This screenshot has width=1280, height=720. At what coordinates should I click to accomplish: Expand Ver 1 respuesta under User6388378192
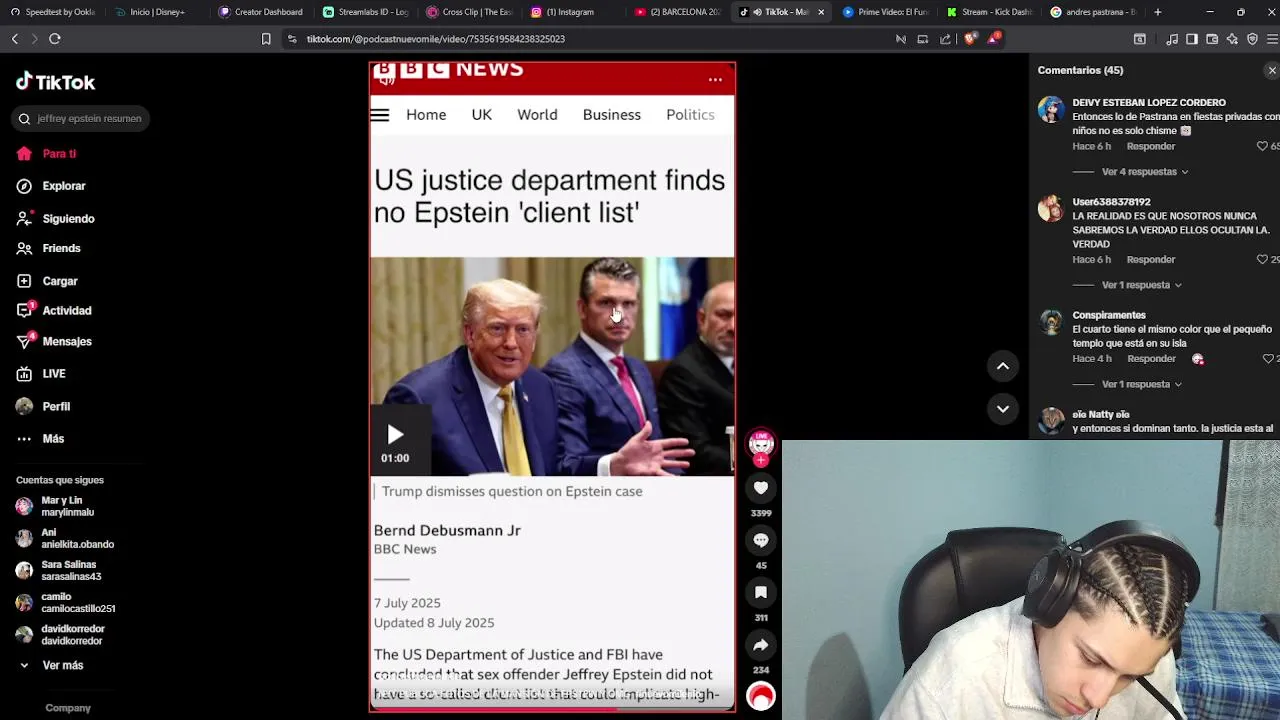tap(1142, 285)
